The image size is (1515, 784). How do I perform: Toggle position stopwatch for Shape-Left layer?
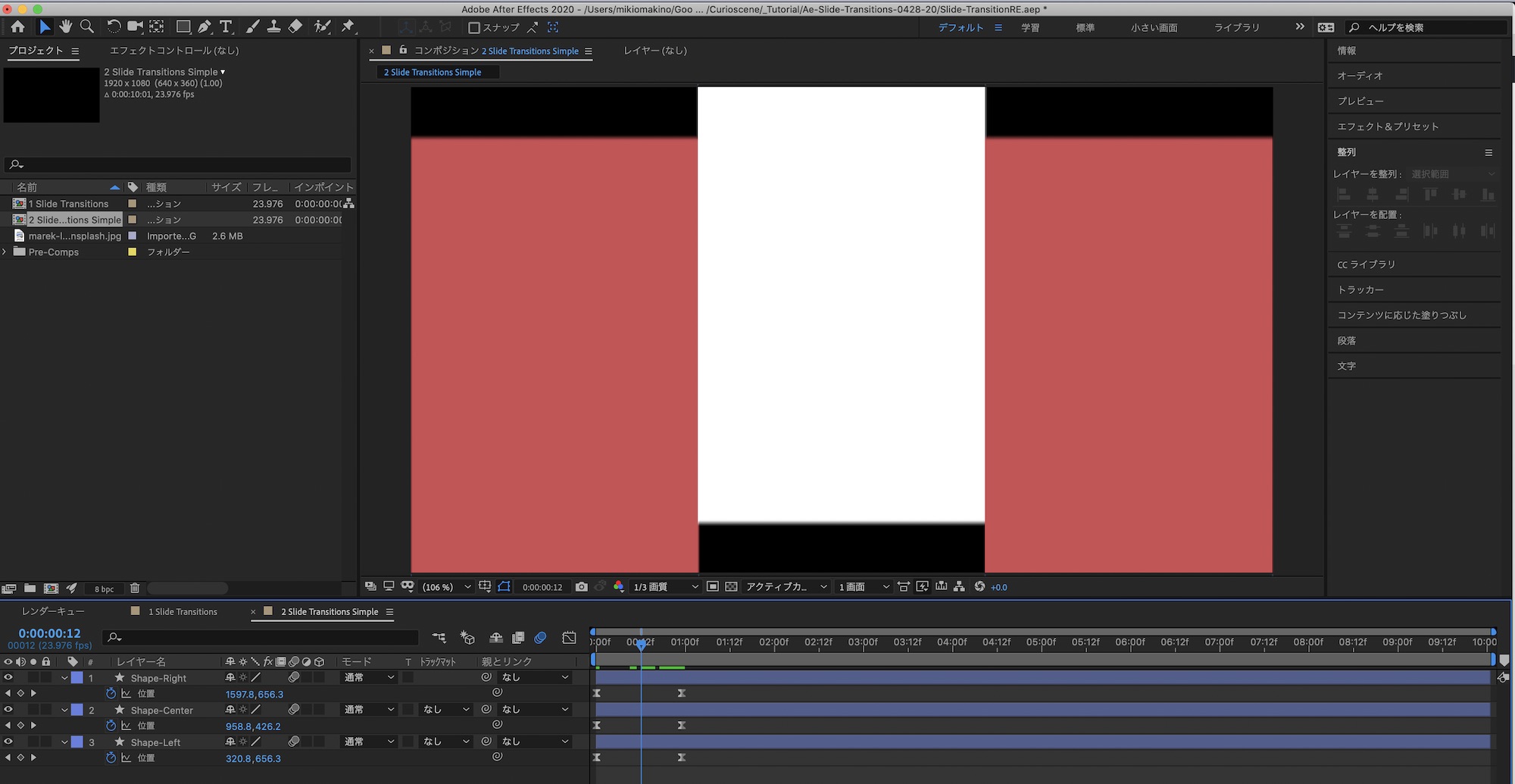[x=111, y=758]
